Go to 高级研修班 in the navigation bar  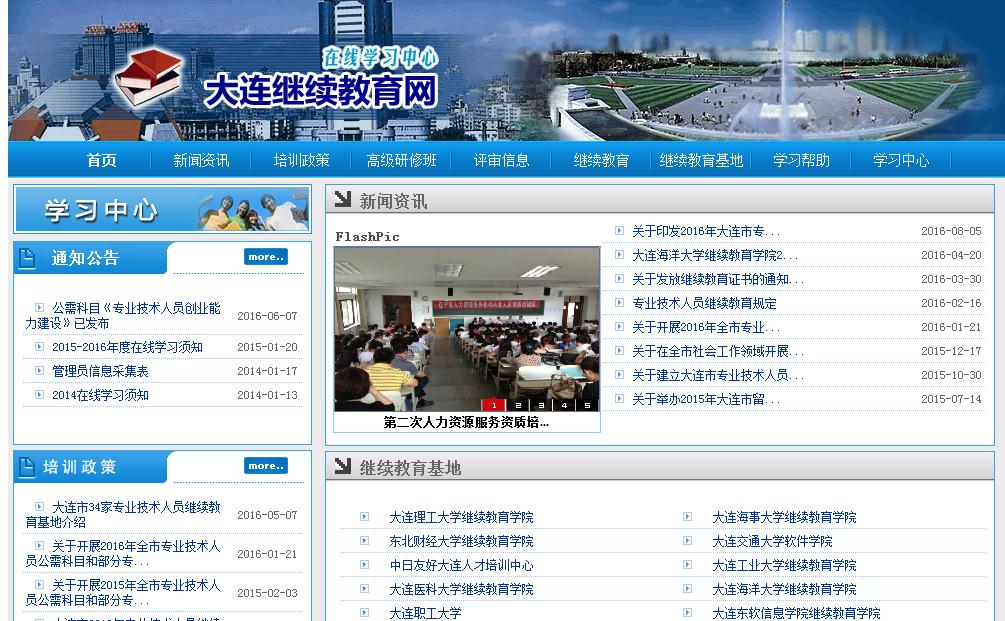tap(401, 160)
